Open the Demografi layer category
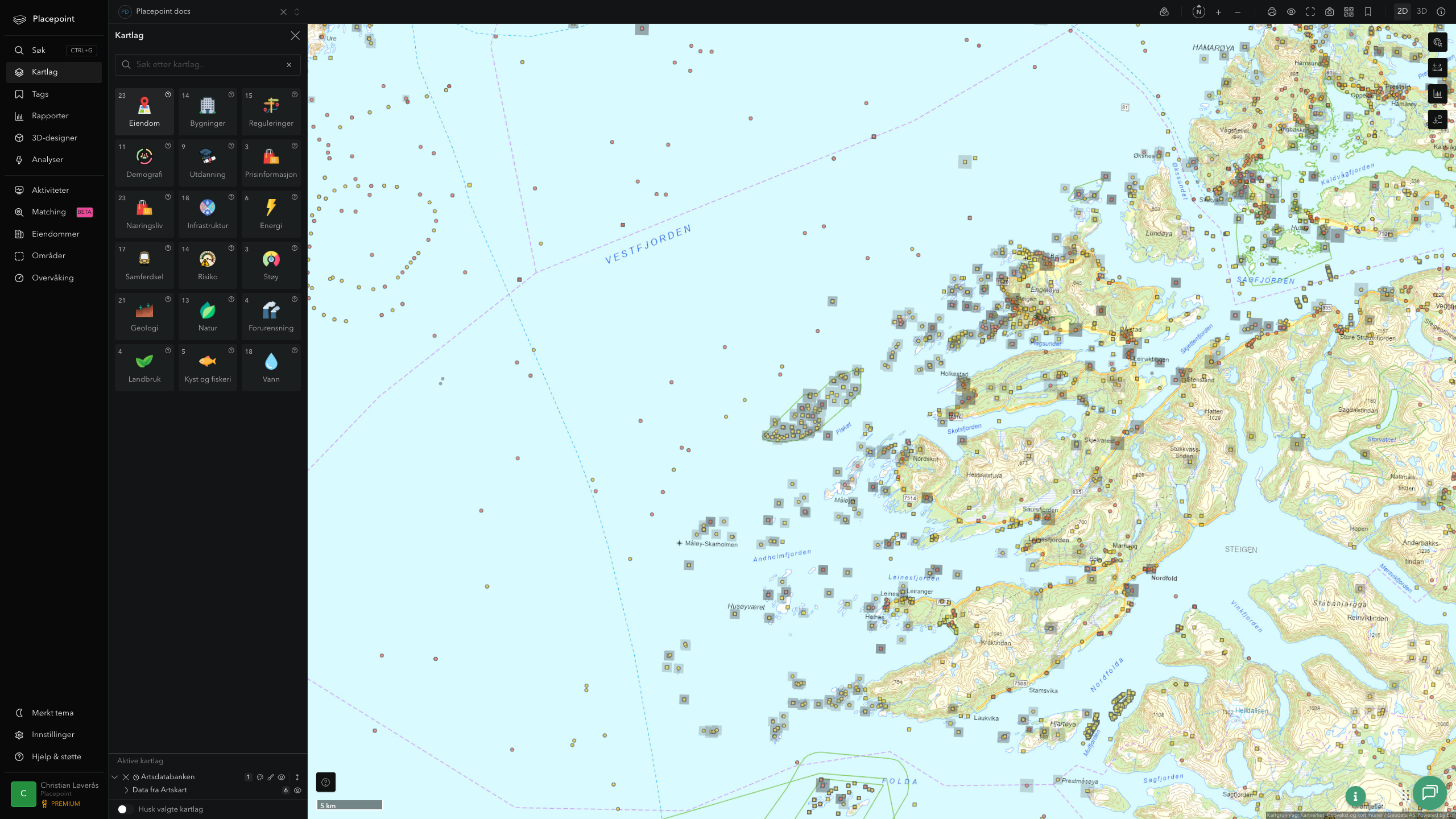Viewport: 1456px width, 819px height. point(144,163)
